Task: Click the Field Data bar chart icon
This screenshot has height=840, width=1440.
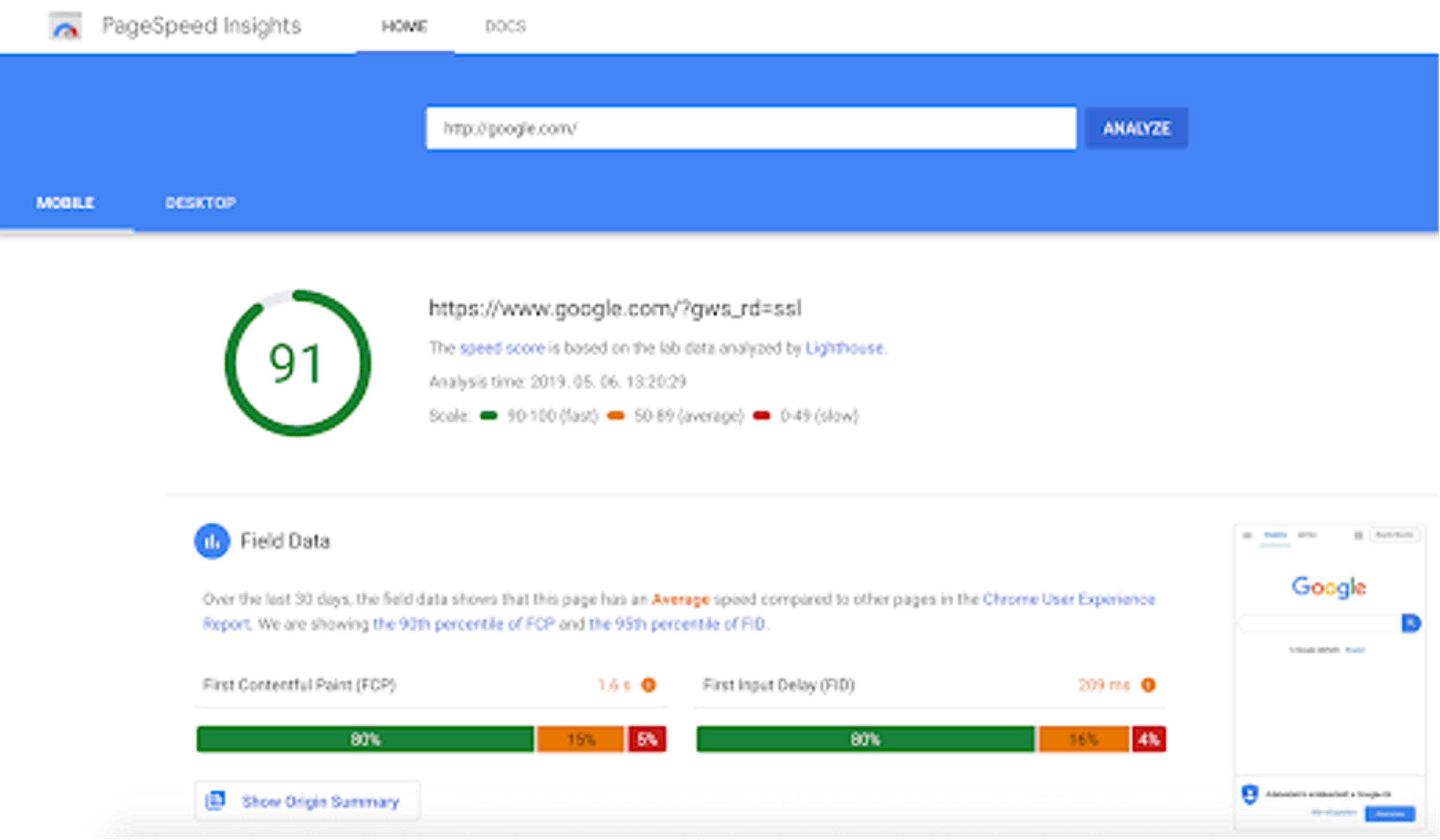Action: click(212, 541)
